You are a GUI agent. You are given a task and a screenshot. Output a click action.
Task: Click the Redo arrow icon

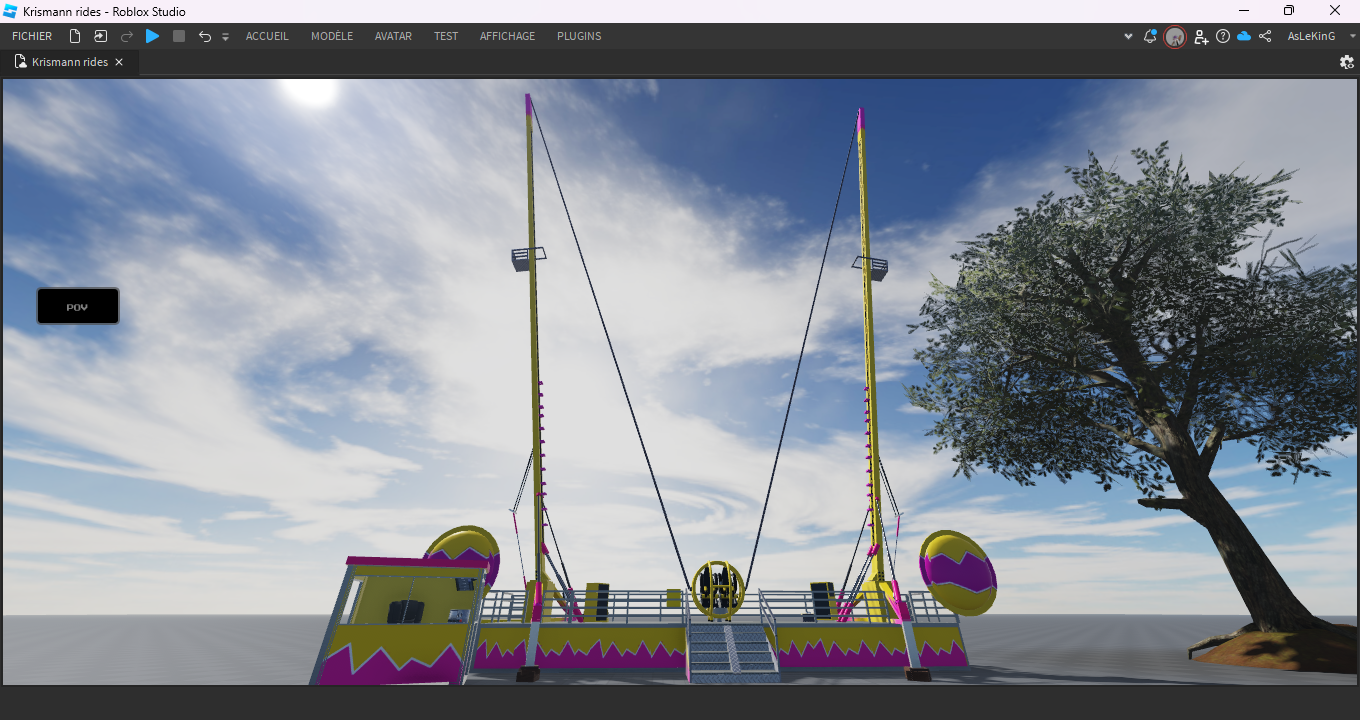pos(127,36)
